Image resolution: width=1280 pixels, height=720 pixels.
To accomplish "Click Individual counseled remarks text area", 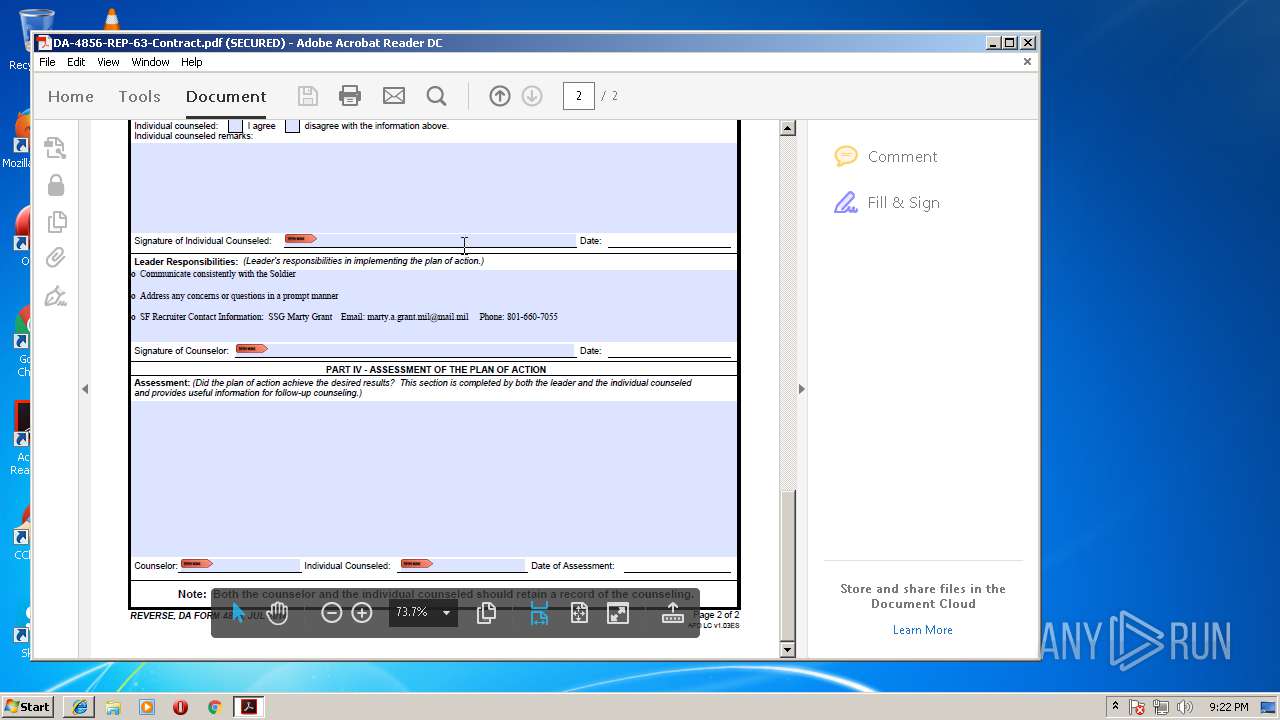I will [x=435, y=187].
